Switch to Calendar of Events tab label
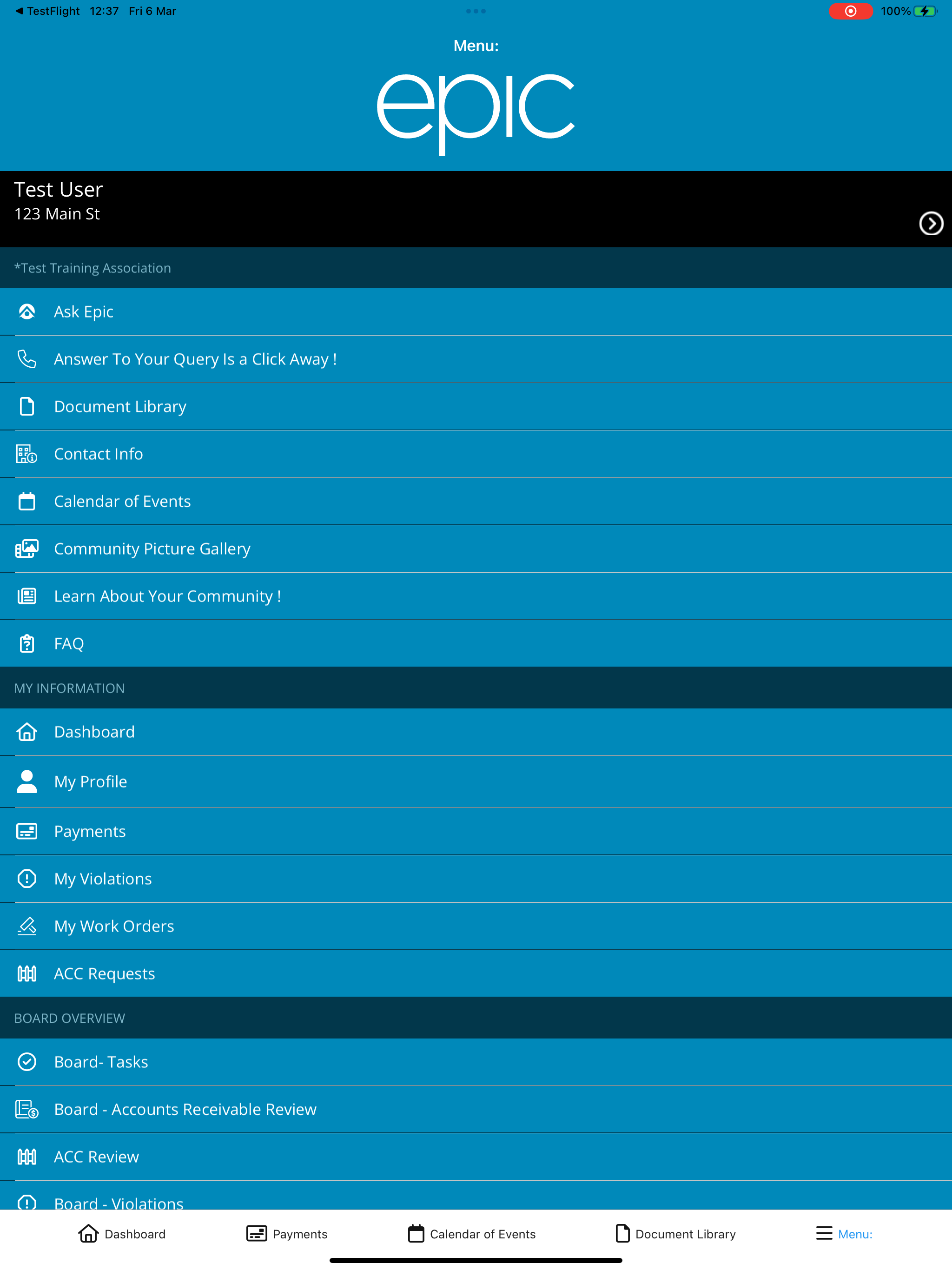This screenshot has width=952, height=1270. (483, 1234)
